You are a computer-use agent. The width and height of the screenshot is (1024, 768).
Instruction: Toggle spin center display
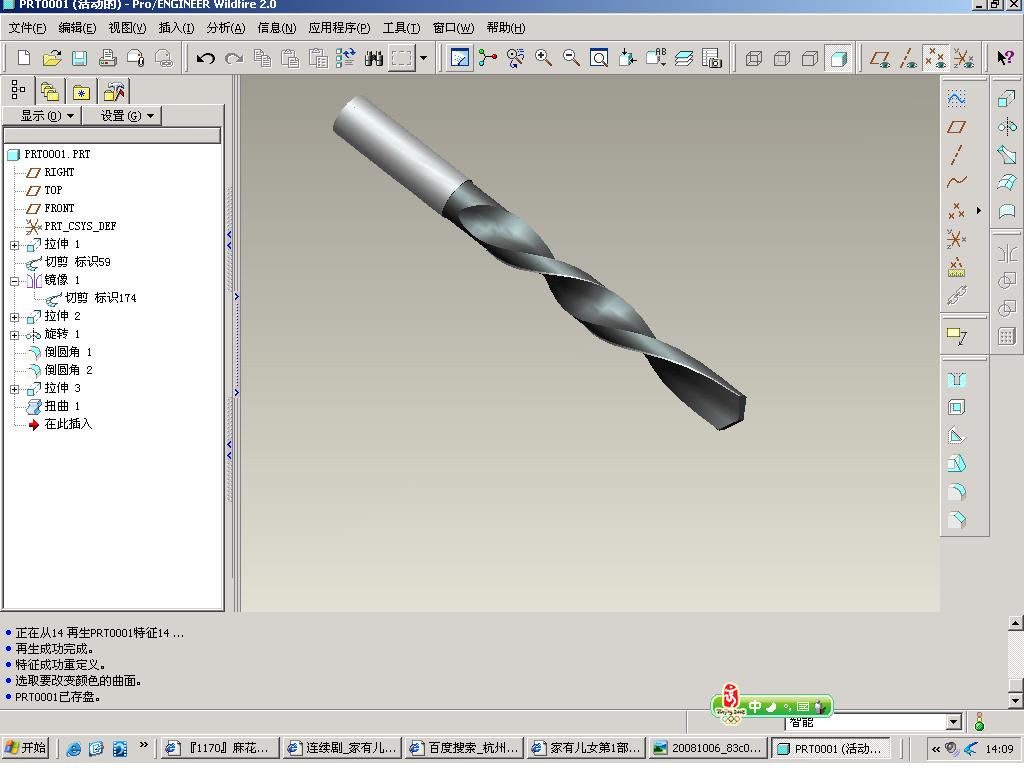tap(487, 58)
